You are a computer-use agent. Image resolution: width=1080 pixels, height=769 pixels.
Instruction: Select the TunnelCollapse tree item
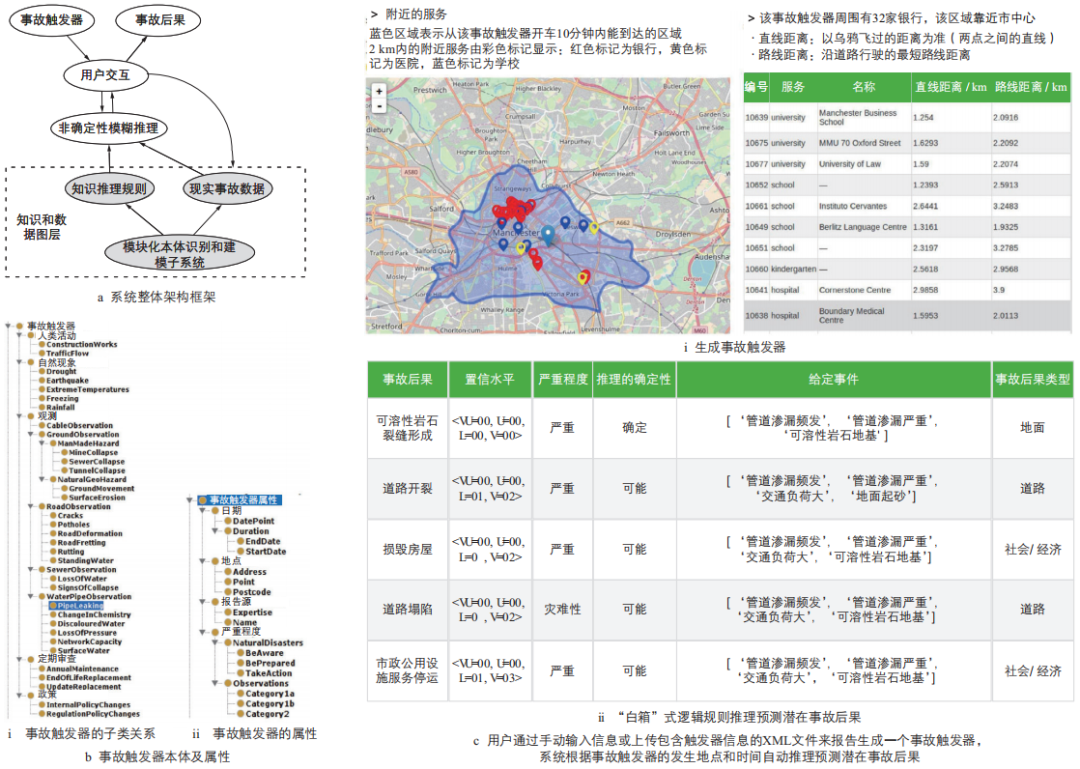pos(97,471)
